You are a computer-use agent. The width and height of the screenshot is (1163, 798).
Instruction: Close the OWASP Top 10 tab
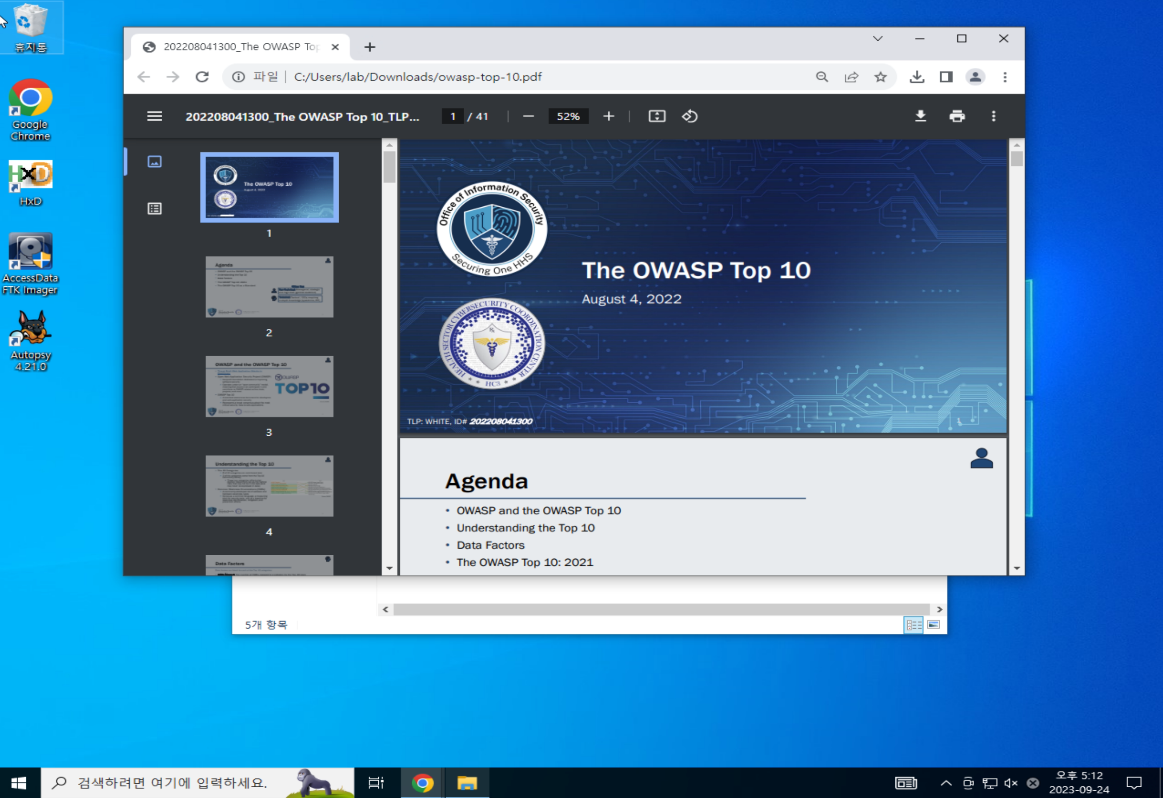[x=335, y=47]
